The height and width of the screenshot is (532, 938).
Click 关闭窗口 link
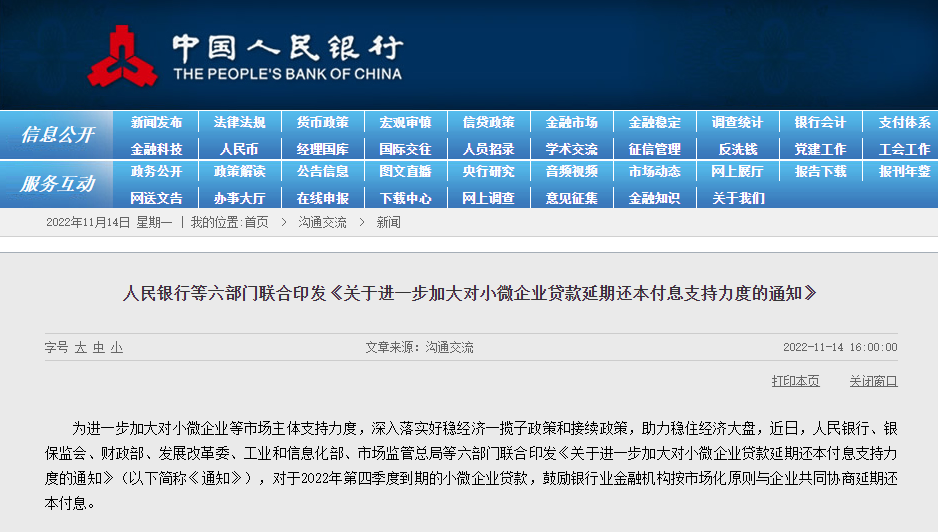click(x=873, y=381)
